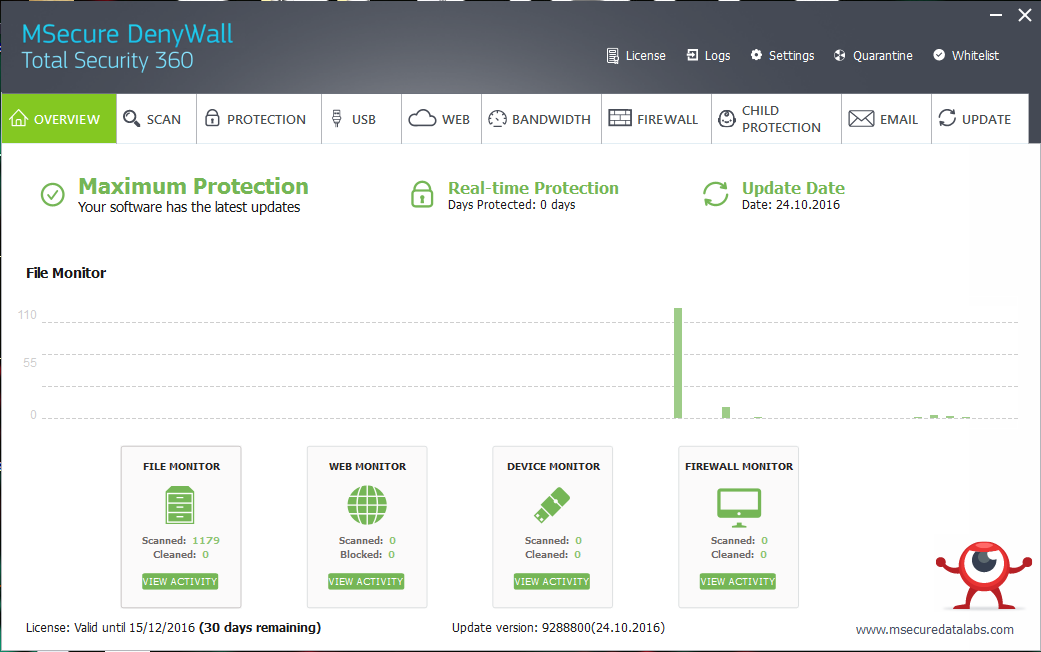Go to the Email tab

pyautogui.click(x=886, y=119)
